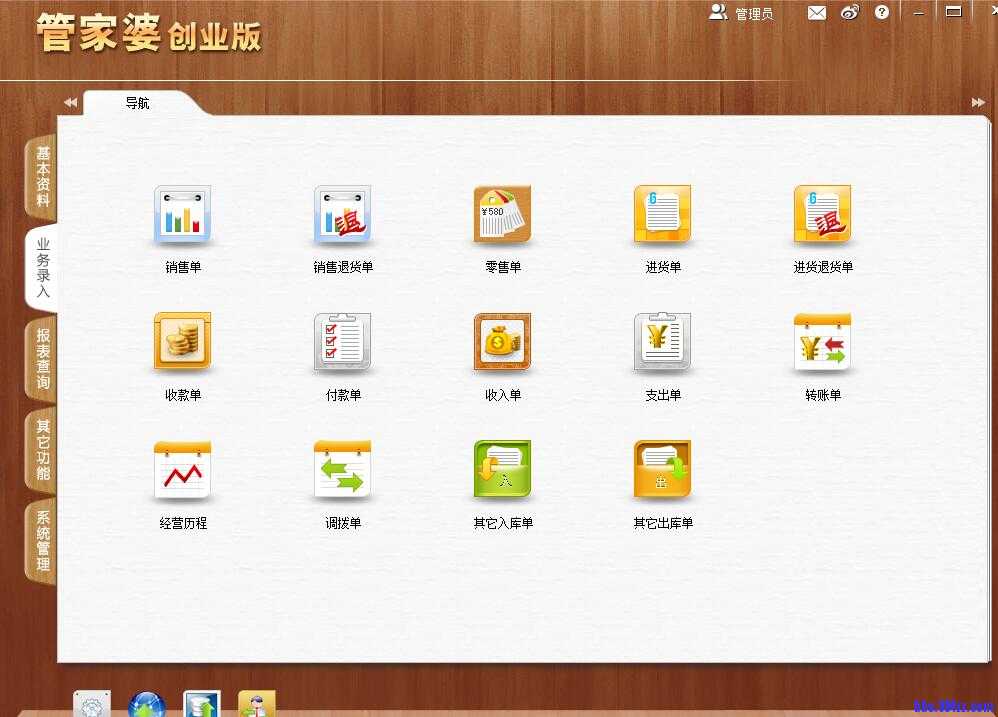Open the 系统管理 side tab
The image size is (998, 717).
[x=42, y=541]
